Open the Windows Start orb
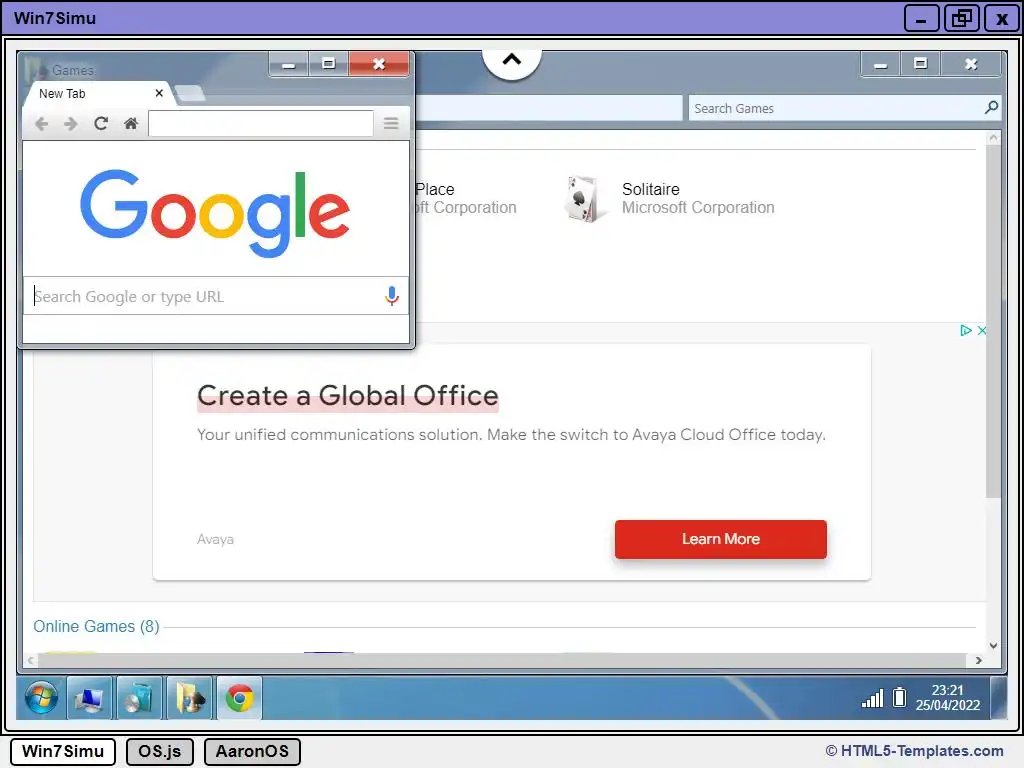1024x768 pixels. [41, 698]
